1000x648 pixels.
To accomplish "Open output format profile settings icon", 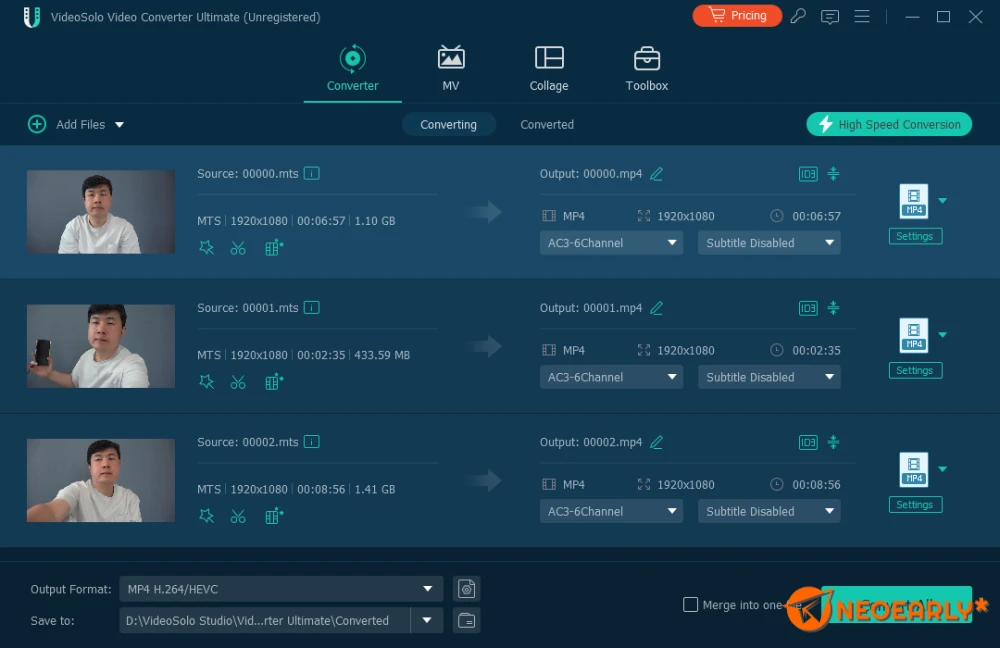I will point(466,589).
